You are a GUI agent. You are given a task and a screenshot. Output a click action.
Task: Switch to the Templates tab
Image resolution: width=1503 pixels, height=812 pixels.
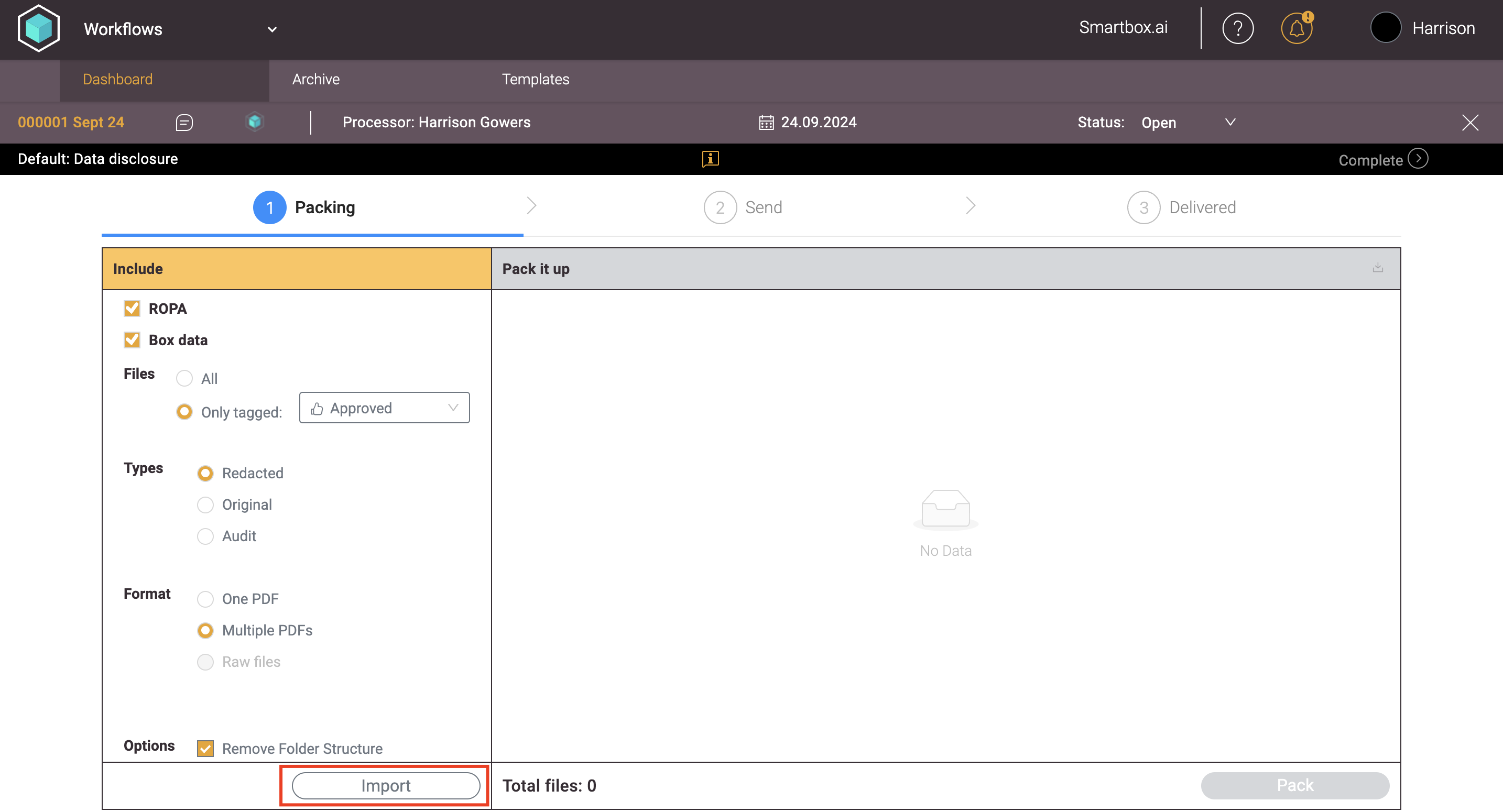pyautogui.click(x=535, y=79)
